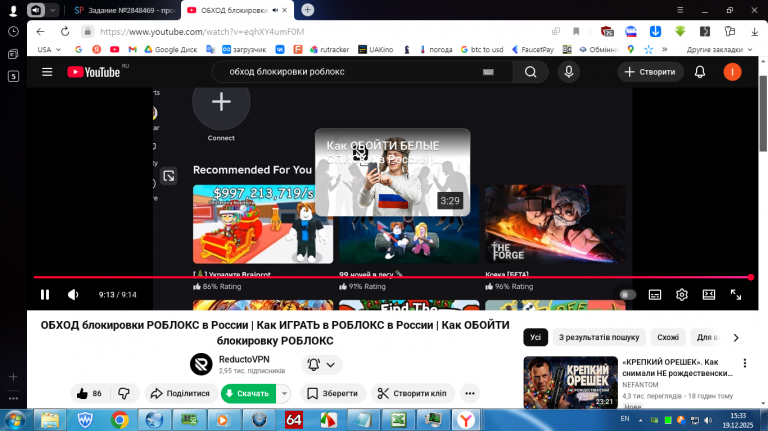The image size is (768, 431).
Task: Click Створити кліп button
Action: click(413, 393)
